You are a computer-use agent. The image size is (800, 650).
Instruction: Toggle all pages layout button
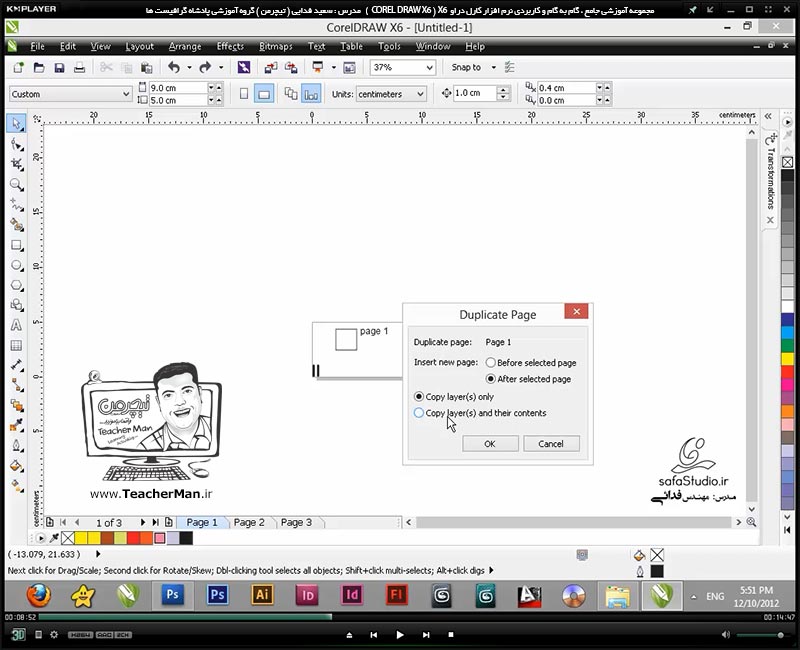pos(291,94)
